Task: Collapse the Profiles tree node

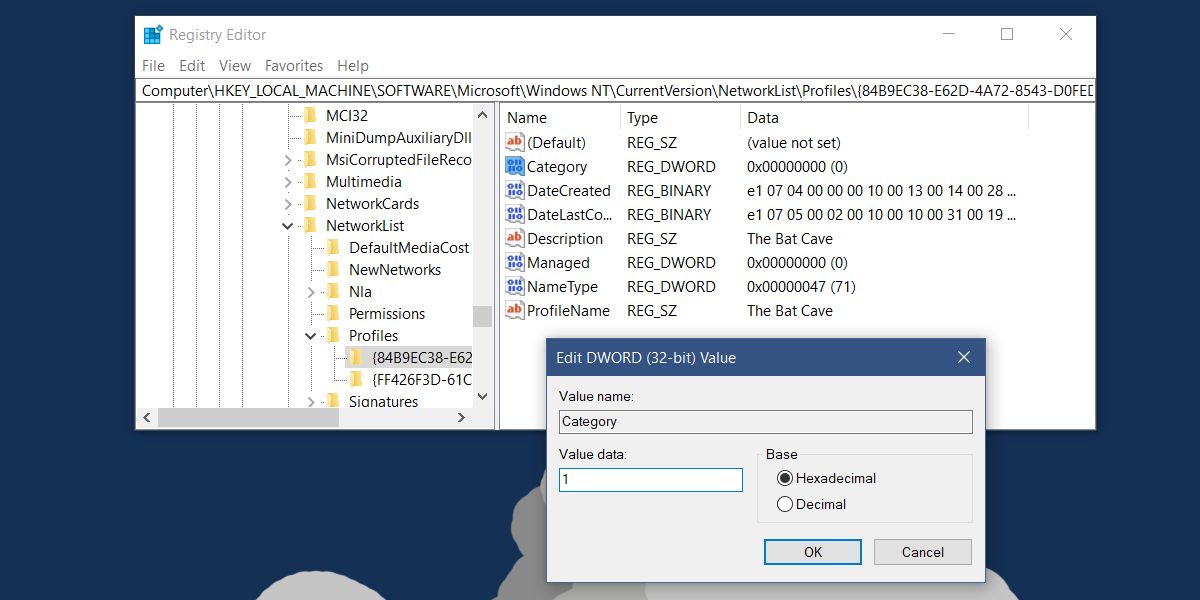Action: pos(311,336)
